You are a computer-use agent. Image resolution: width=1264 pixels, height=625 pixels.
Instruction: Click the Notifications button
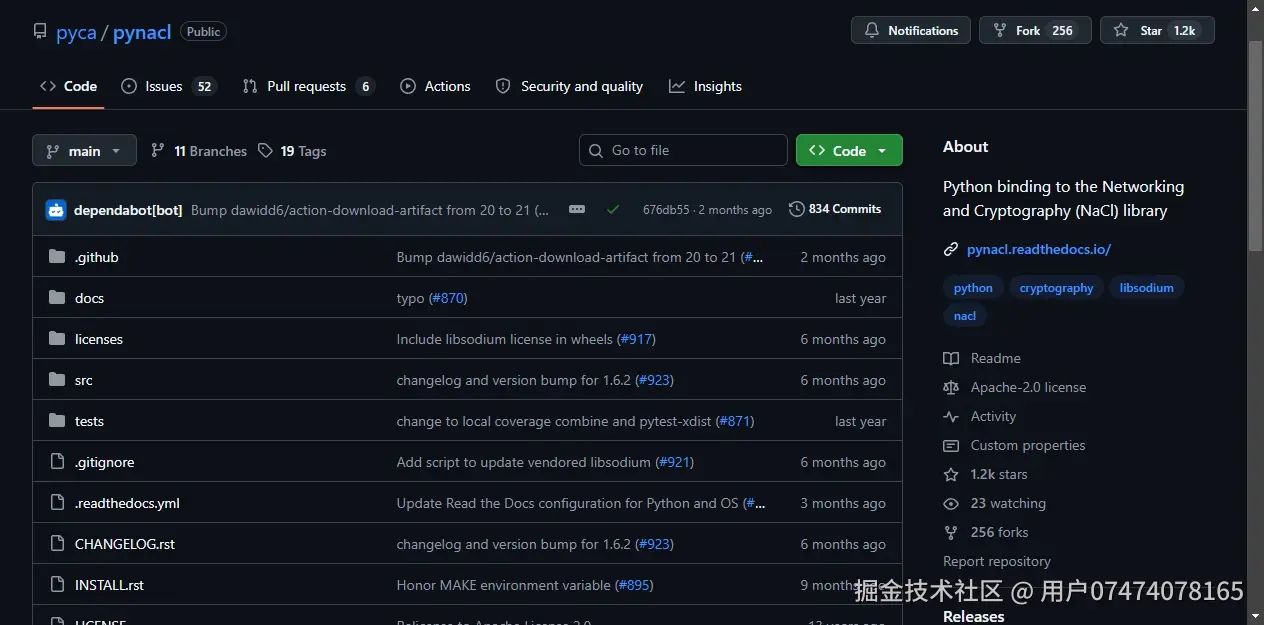[911, 31]
